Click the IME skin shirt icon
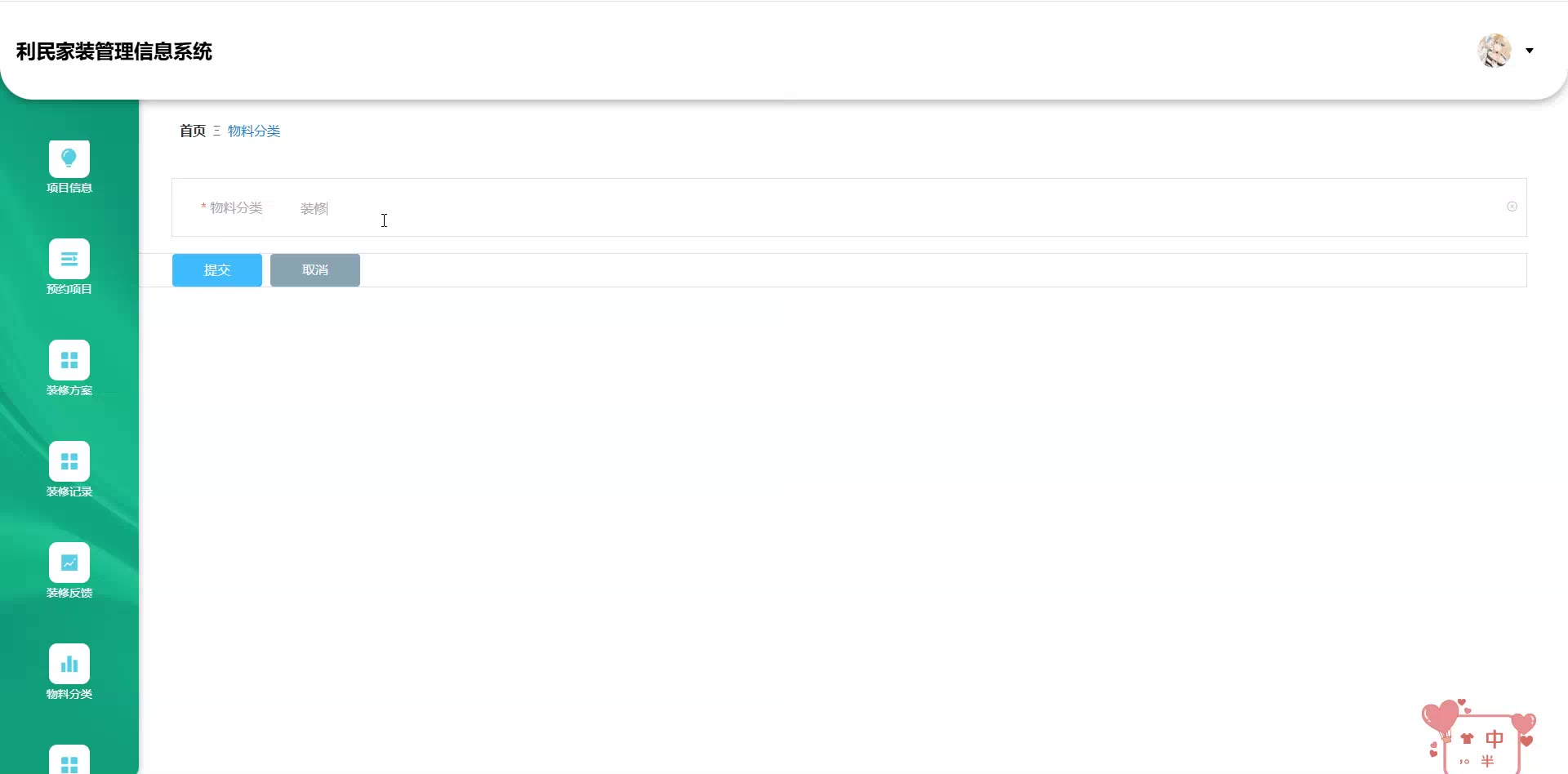Screen dimensions: 1568x774 [x=1467, y=739]
